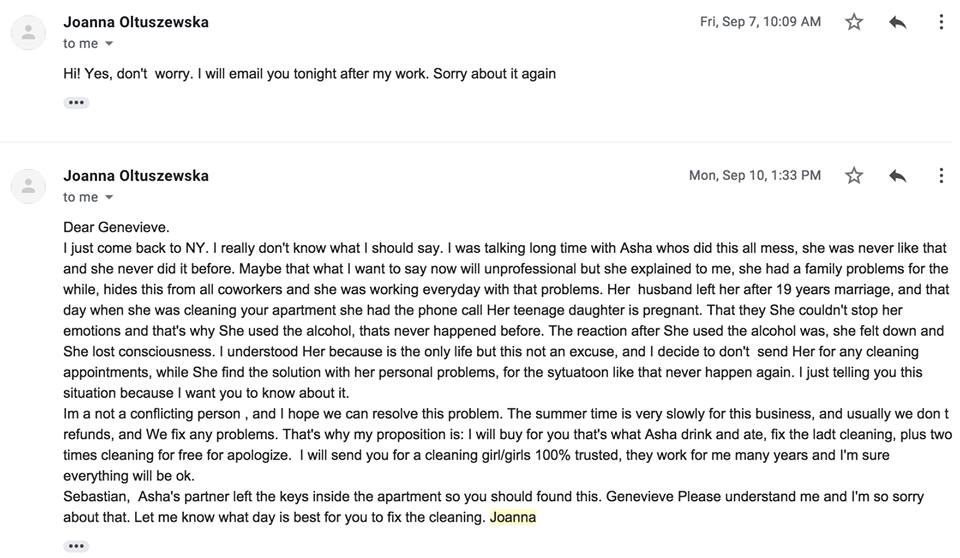Image resolution: width=960 pixels, height=558 pixels.
Task: Click the Mon, Sep 10, 1:33 PM timestamp
Action: point(754,176)
